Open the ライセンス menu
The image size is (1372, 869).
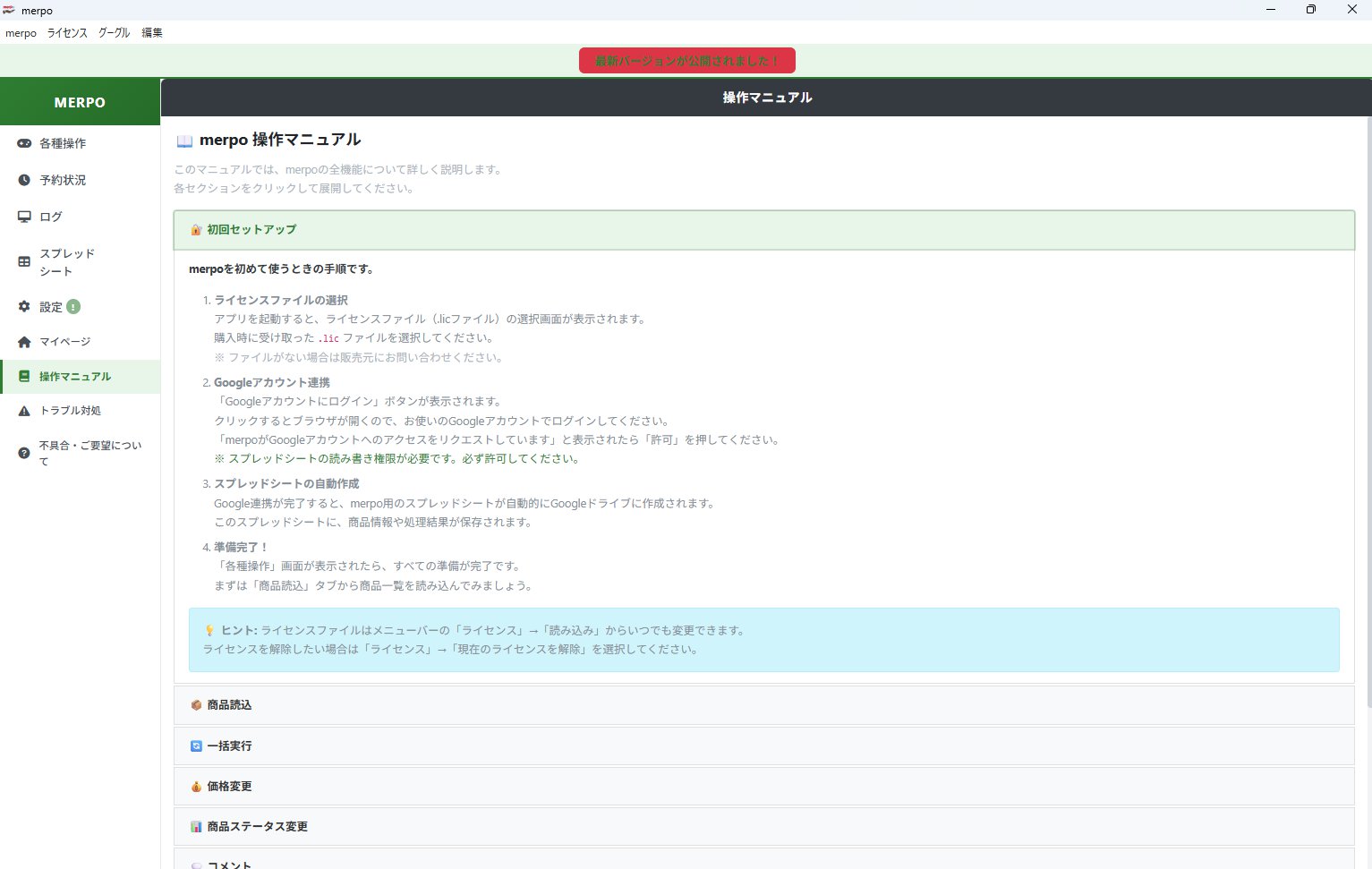(x=67, y=33)
